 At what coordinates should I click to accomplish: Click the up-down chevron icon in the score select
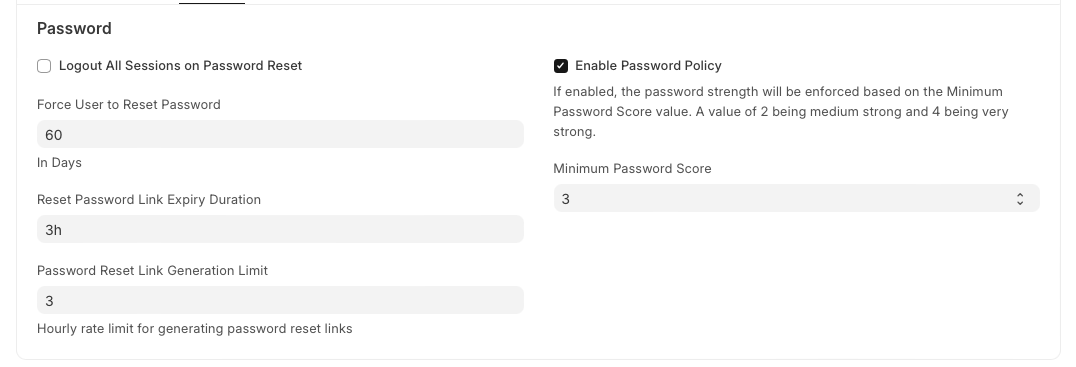(x=1020, y=199)
